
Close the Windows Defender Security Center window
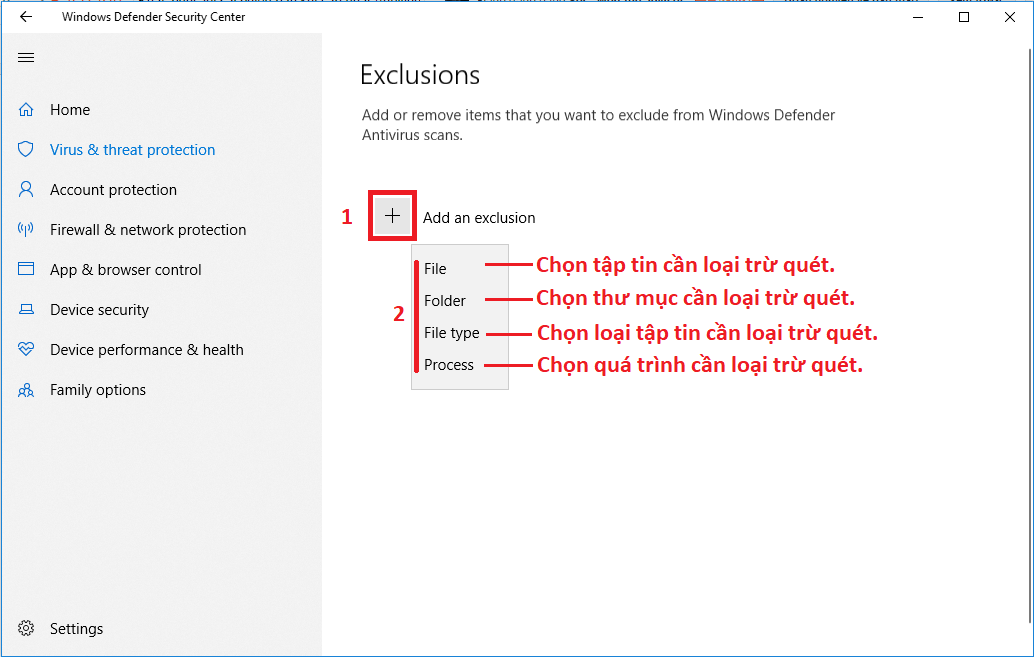pos(1010,17)
